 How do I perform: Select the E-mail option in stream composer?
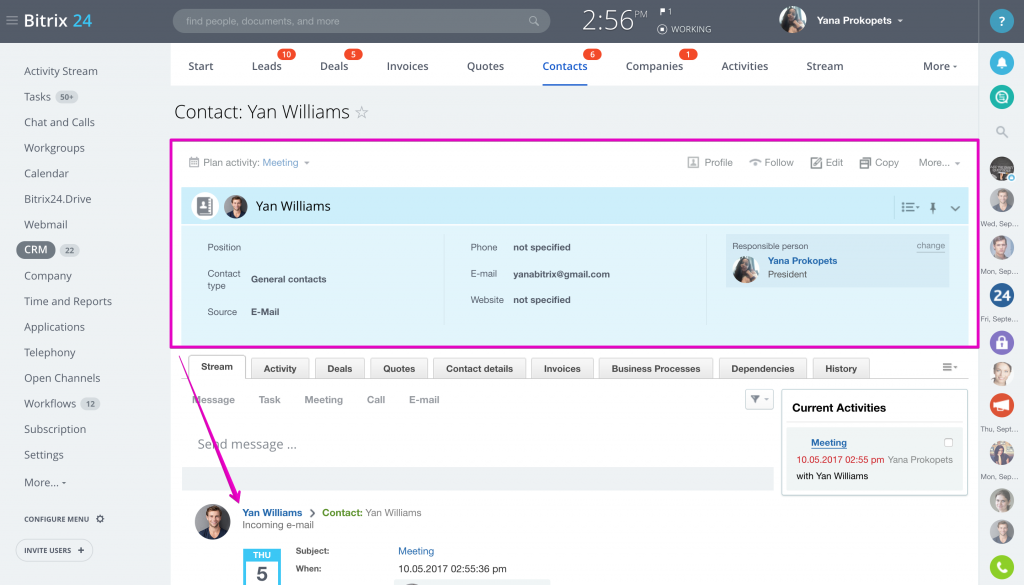pos(424,400)
